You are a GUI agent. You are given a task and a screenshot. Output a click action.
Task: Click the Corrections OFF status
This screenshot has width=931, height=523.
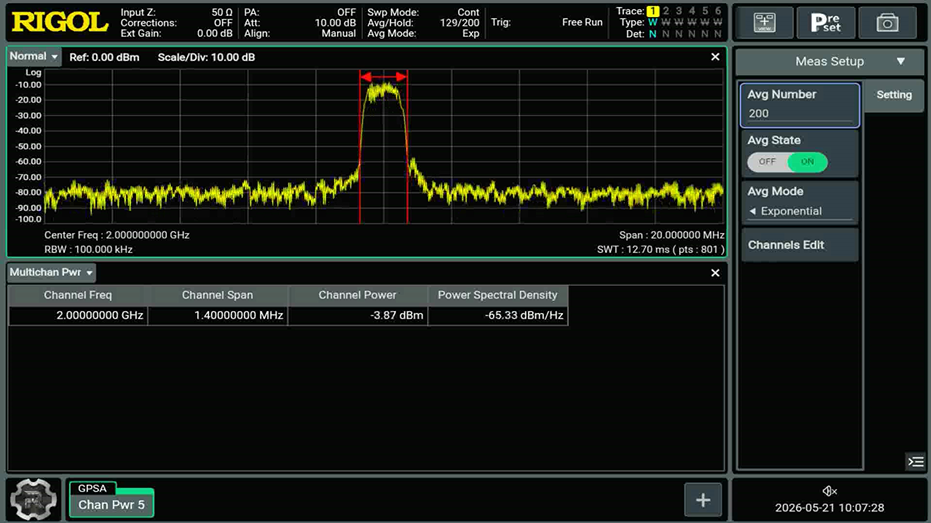point(176,23)
